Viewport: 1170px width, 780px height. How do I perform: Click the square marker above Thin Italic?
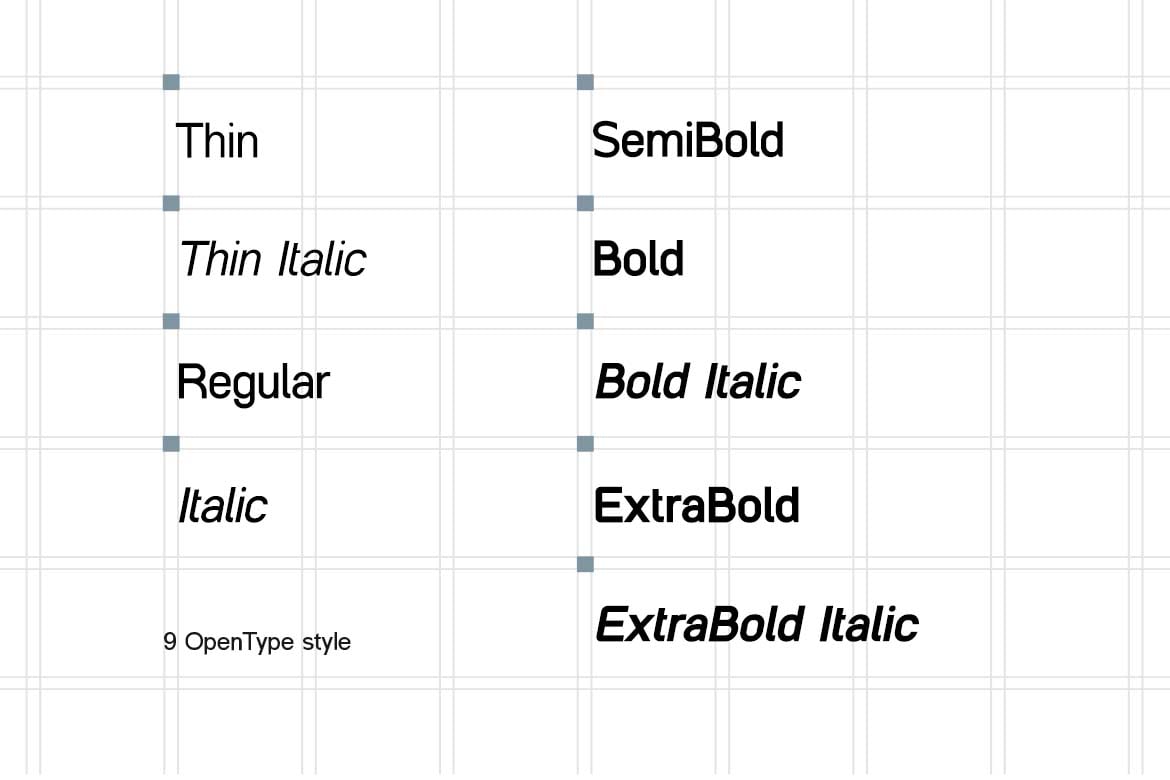pos(171,203)
